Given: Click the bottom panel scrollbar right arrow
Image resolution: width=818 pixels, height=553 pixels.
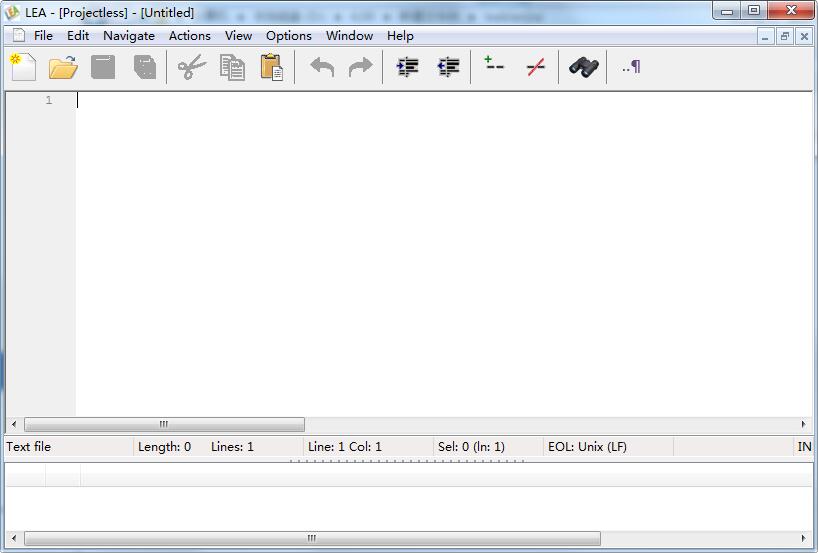Looking at the screenshot, I should tap(804, 538).
